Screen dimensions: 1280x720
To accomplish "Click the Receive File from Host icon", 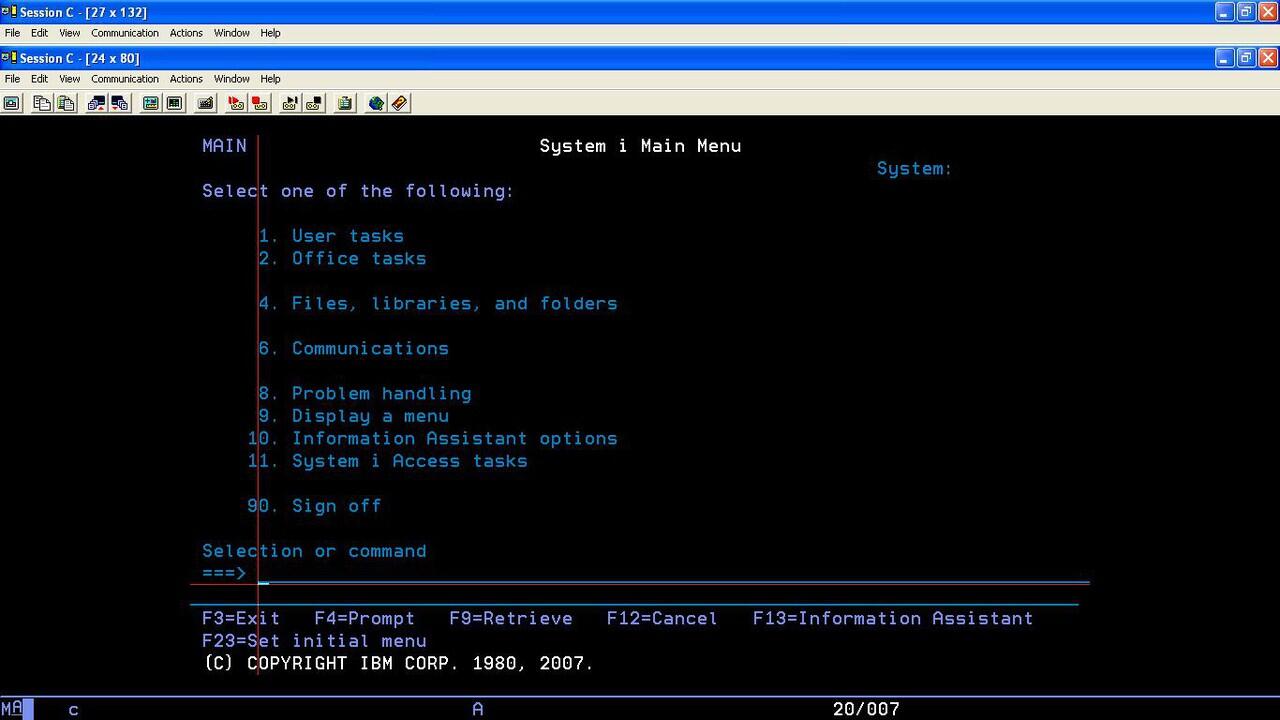I will [120, 103].
